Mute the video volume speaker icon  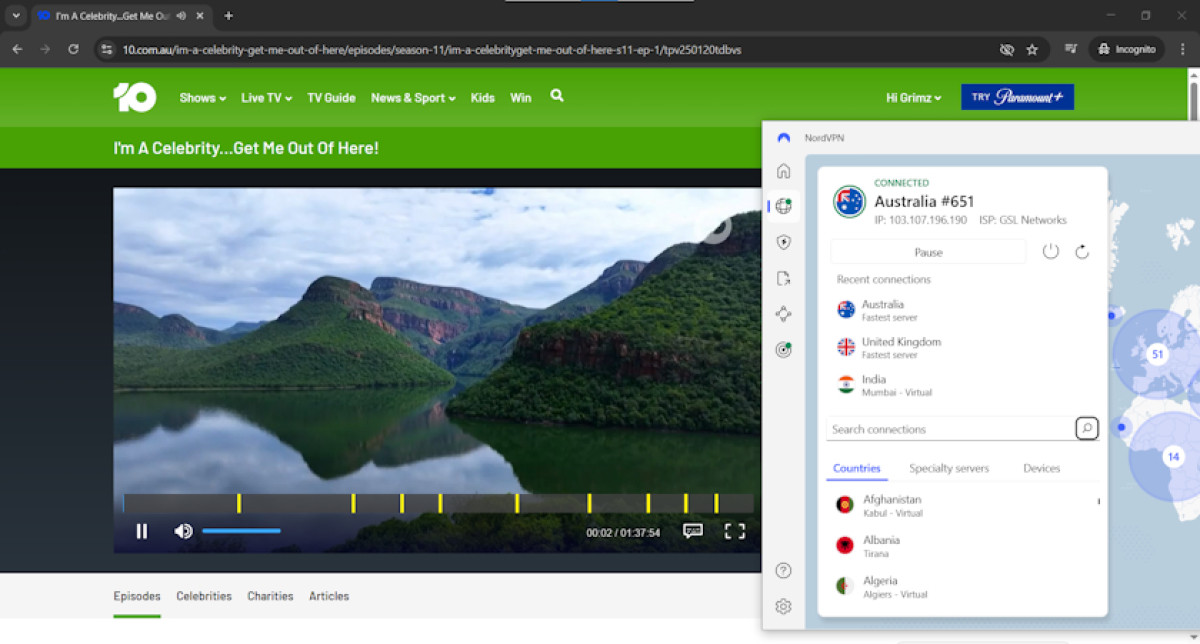[183, 531]
